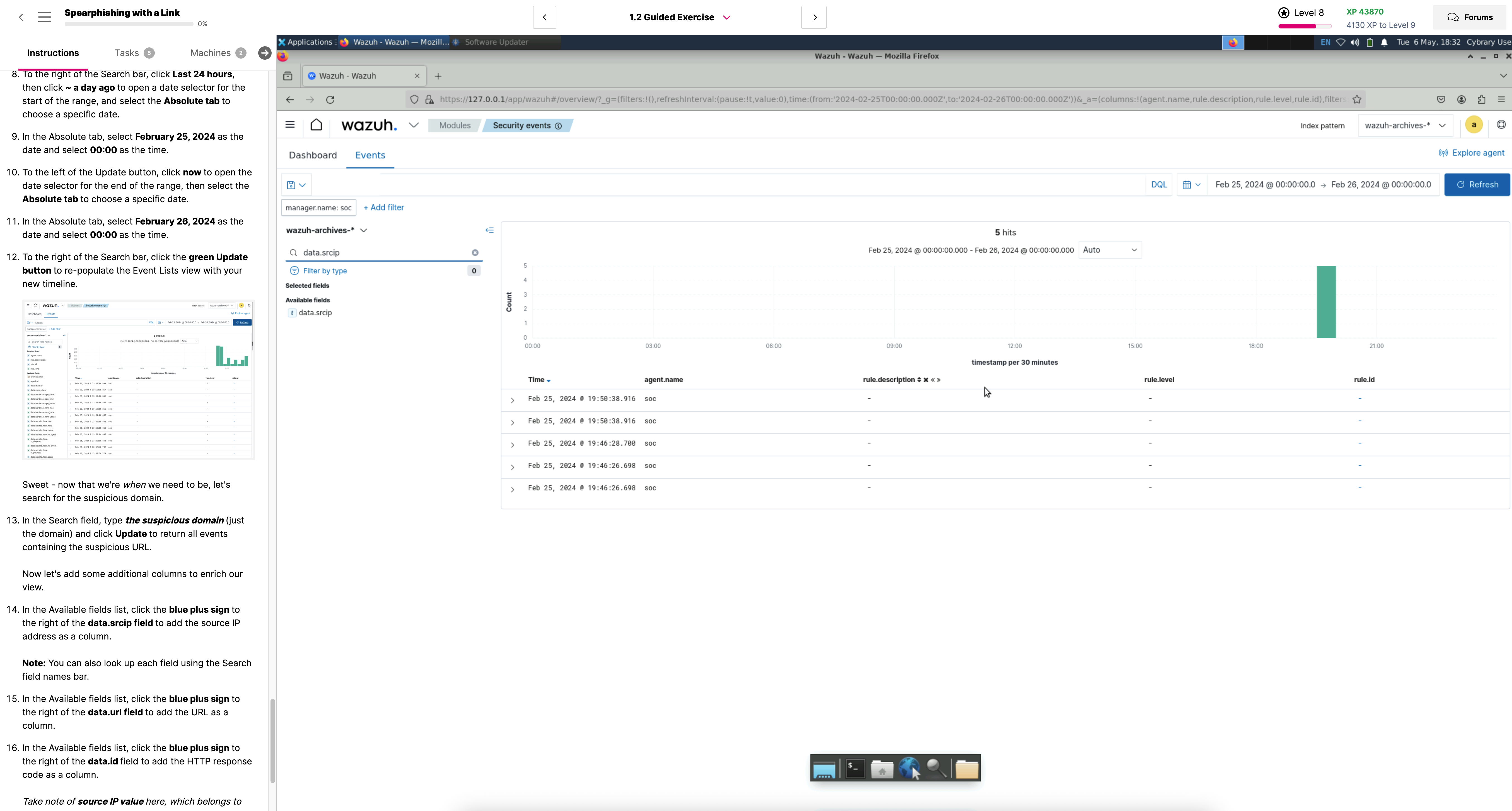Collapse the fields sidebar with the arrow icon

pyautogui.click(x=489, y=230)
